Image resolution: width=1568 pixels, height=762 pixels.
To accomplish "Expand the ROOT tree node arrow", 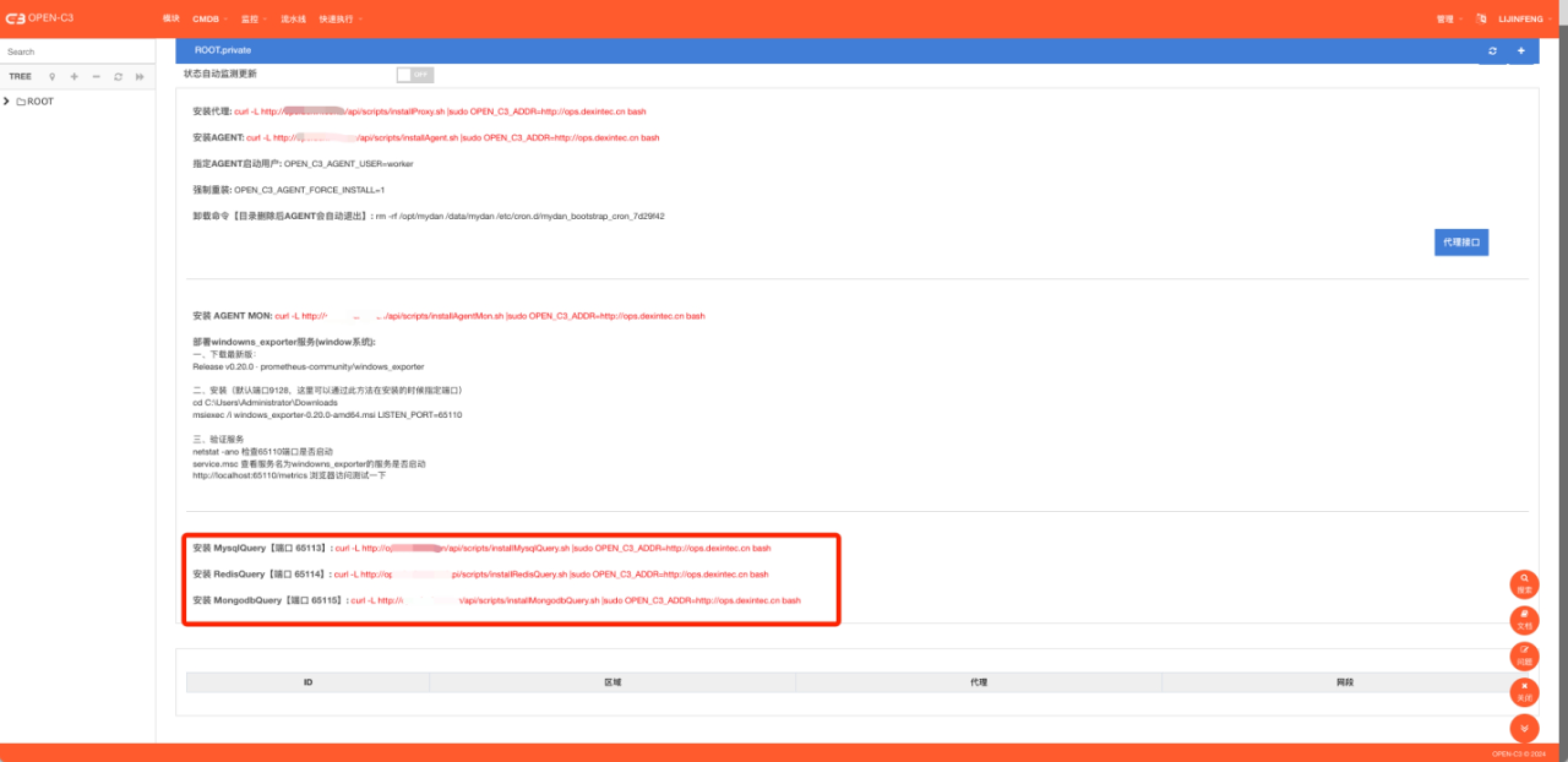I will click(6, 101).
